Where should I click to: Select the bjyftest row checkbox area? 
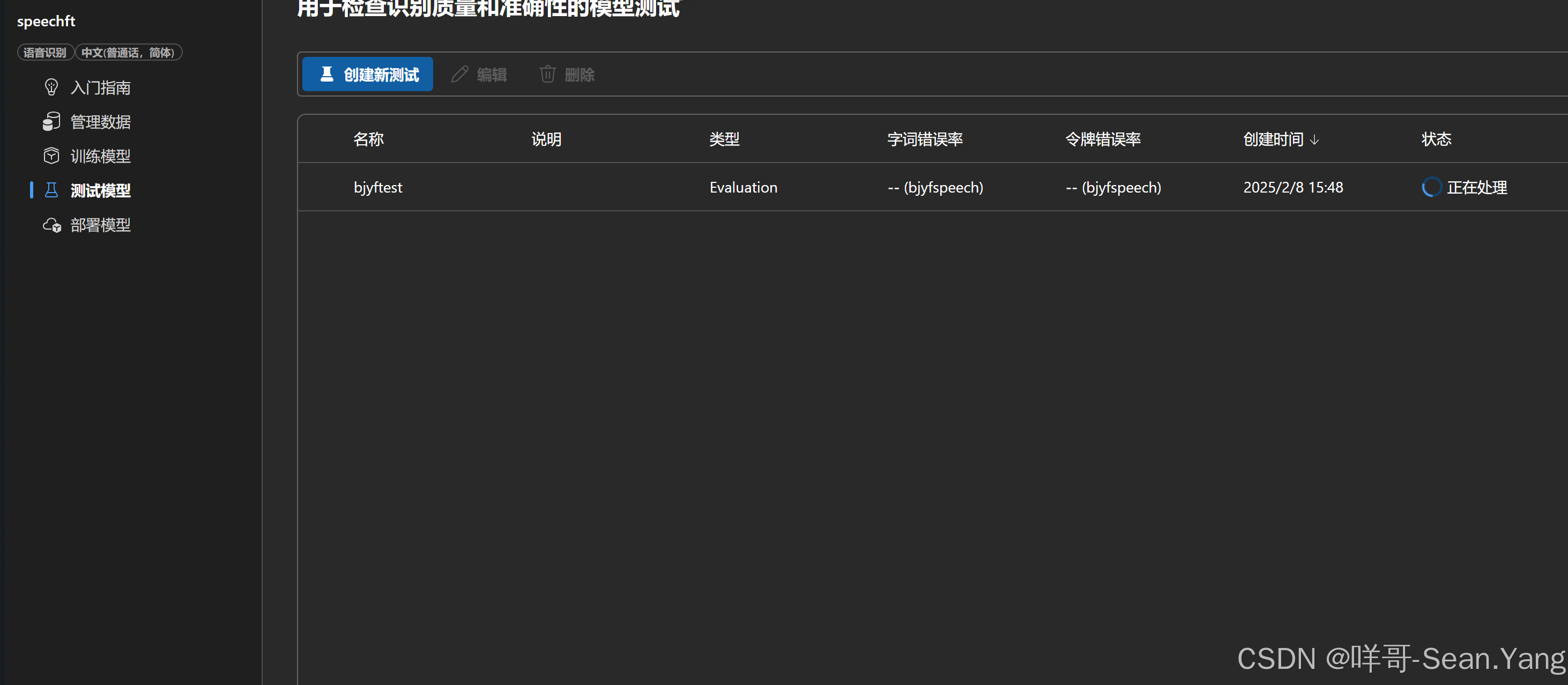[x=324, y=187]
